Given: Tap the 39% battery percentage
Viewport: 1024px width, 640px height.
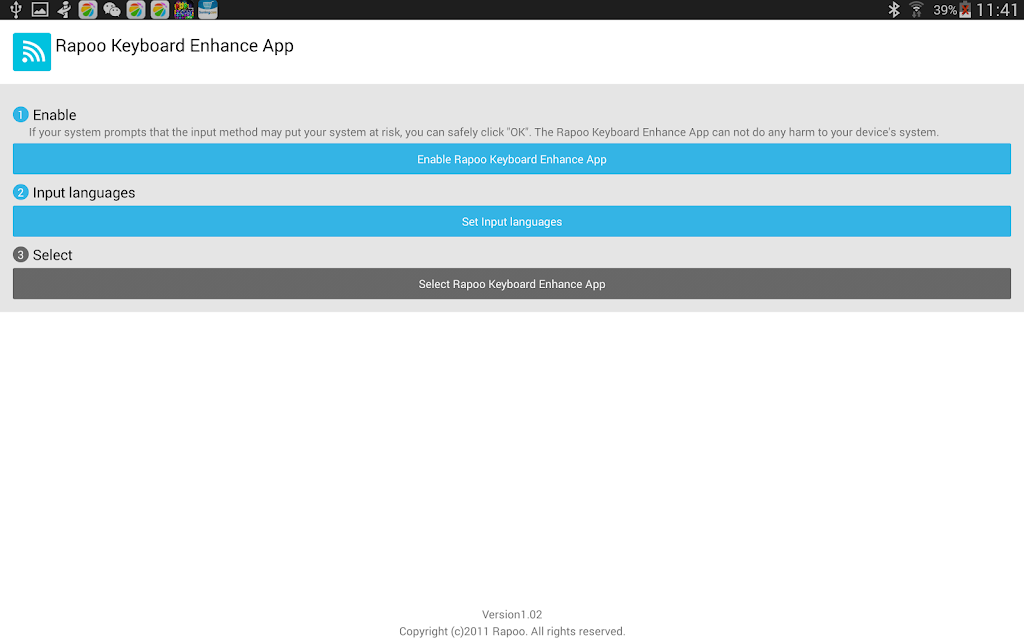Looking at the screenshot, I should 944,10.
